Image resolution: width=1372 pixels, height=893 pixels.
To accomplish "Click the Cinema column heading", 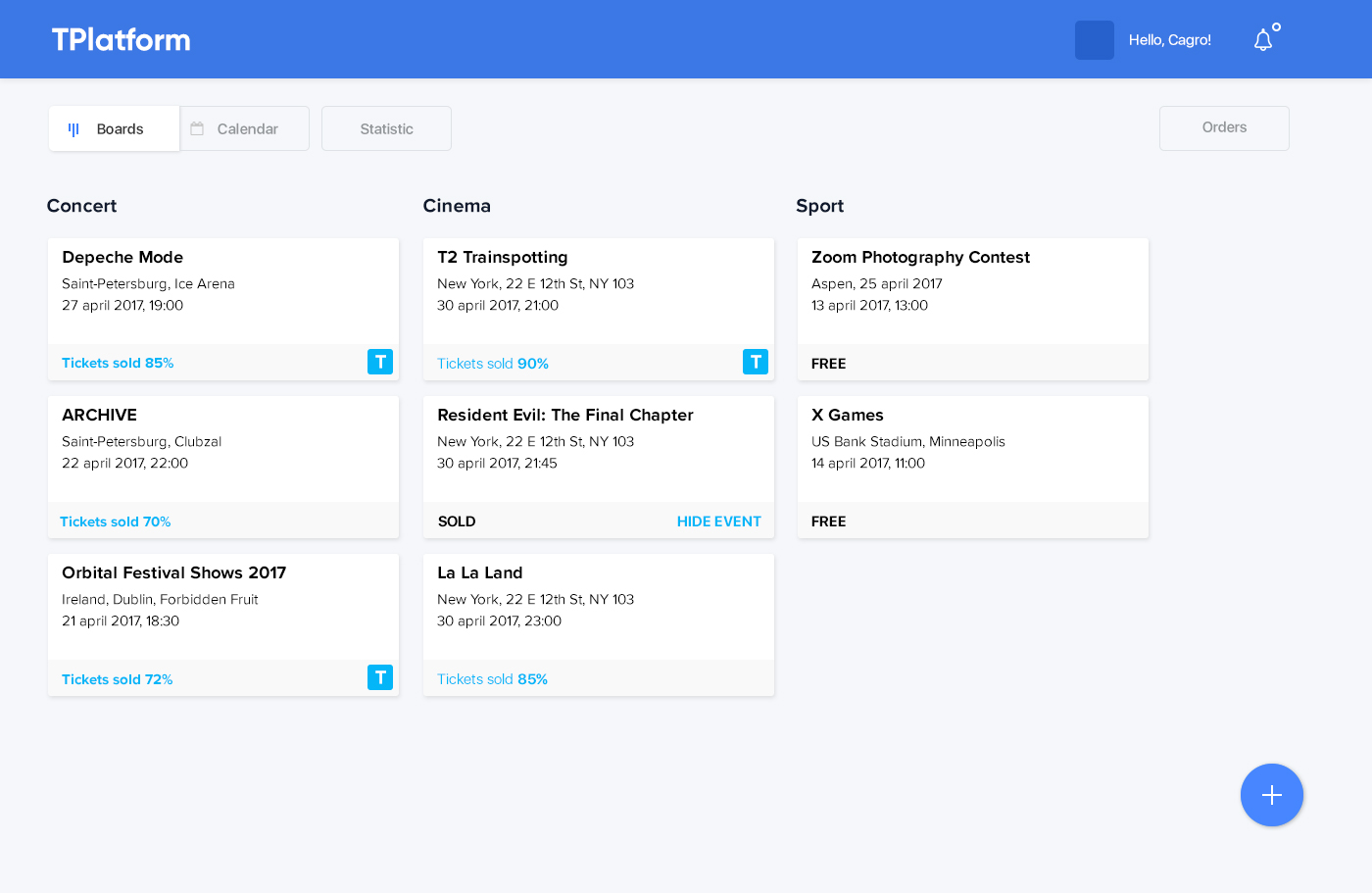I will click(457, 206).
